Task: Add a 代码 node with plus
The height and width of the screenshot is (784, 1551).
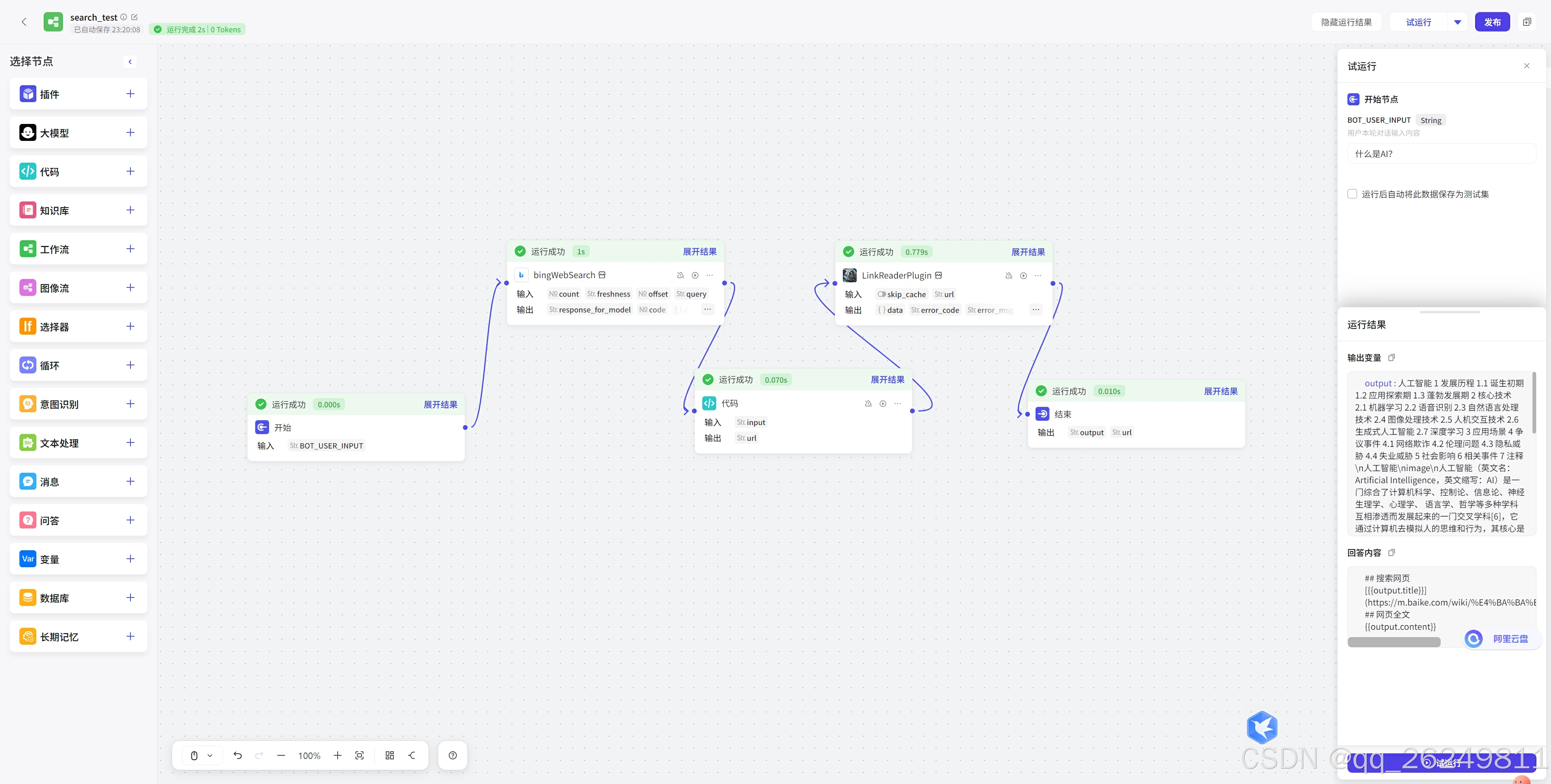Action: click(130, 172)
